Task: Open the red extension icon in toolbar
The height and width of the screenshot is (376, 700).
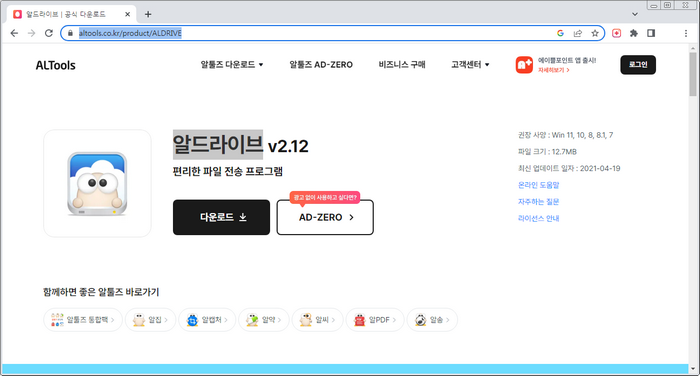Action: tap(617, 33)
